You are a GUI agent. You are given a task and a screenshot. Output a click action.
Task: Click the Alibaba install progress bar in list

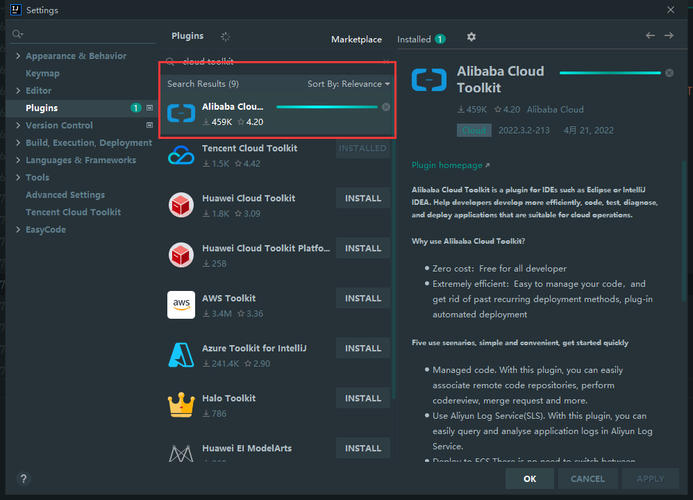327,107
